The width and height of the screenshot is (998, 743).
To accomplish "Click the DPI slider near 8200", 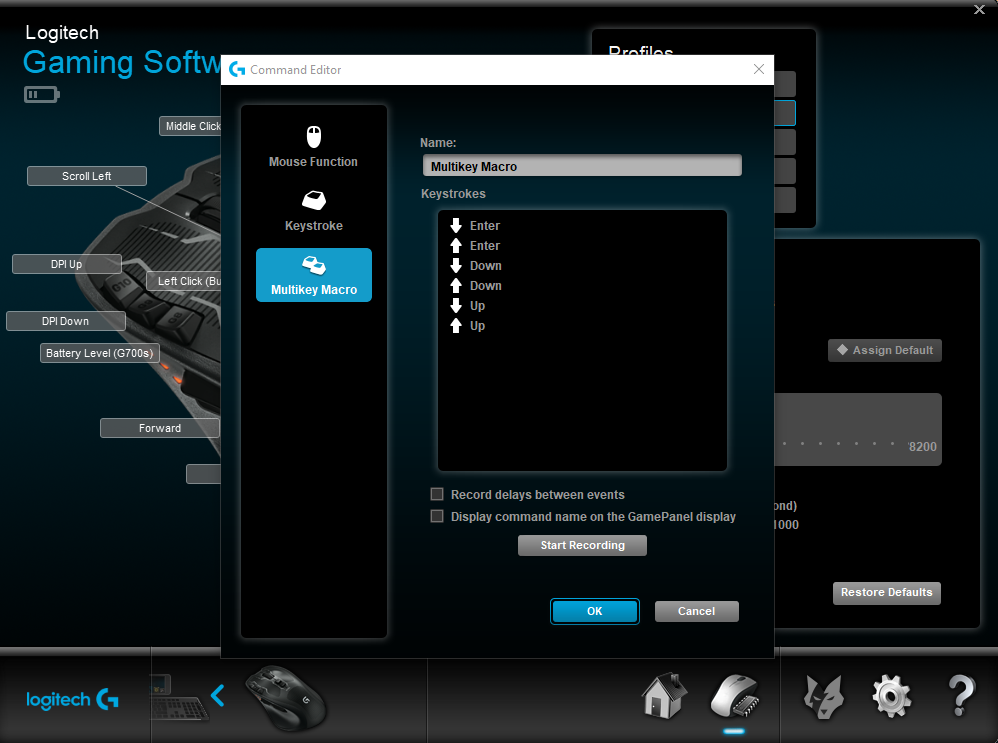I will click(892, 444).
